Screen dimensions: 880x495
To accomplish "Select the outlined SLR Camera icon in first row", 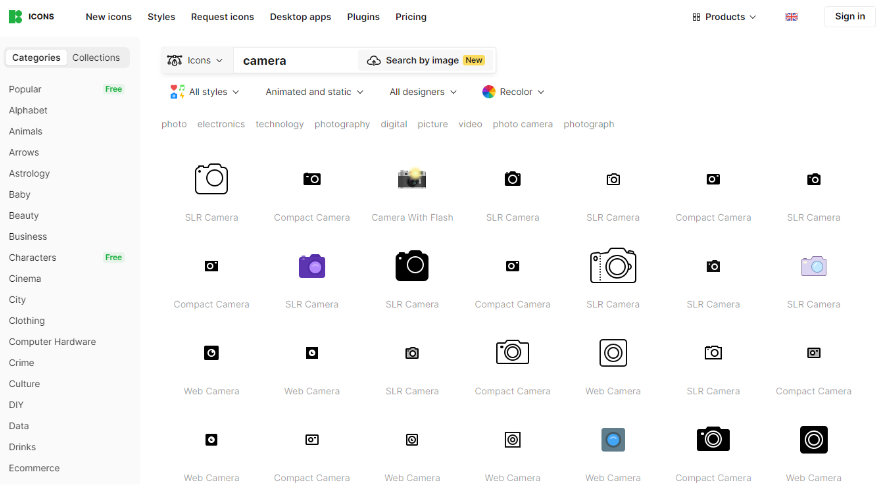I will point(211,179).
